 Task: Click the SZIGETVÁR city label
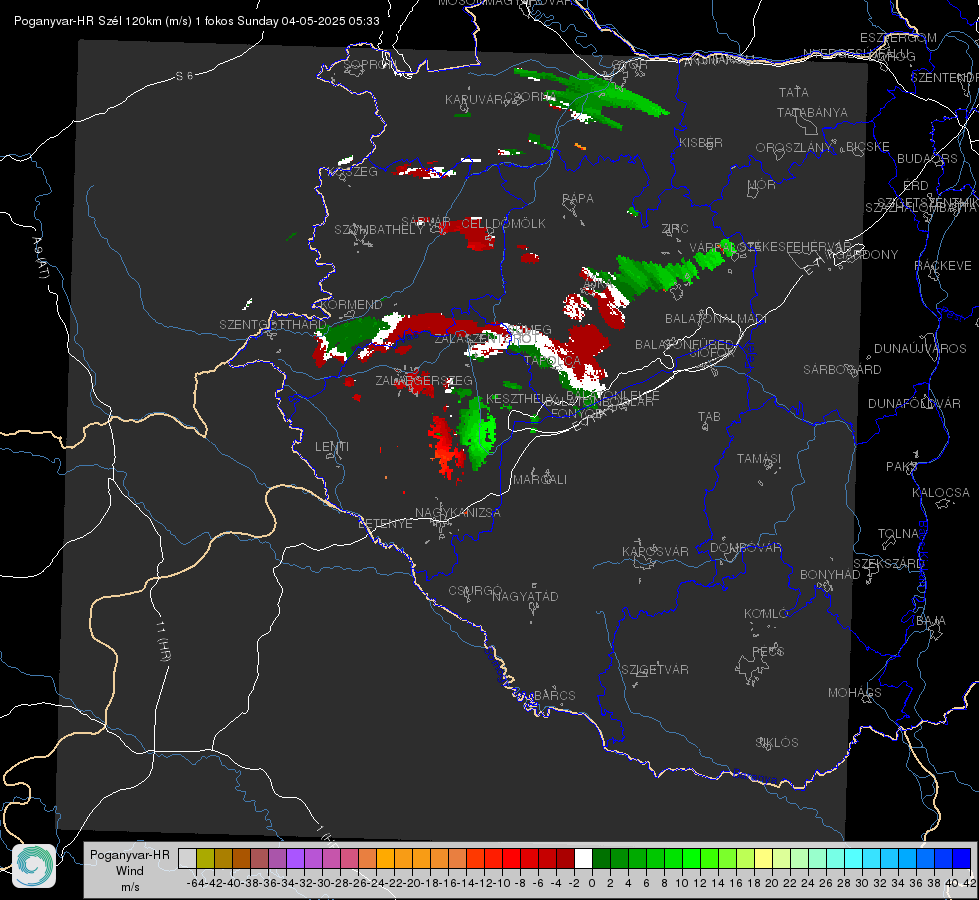[654, 670]
